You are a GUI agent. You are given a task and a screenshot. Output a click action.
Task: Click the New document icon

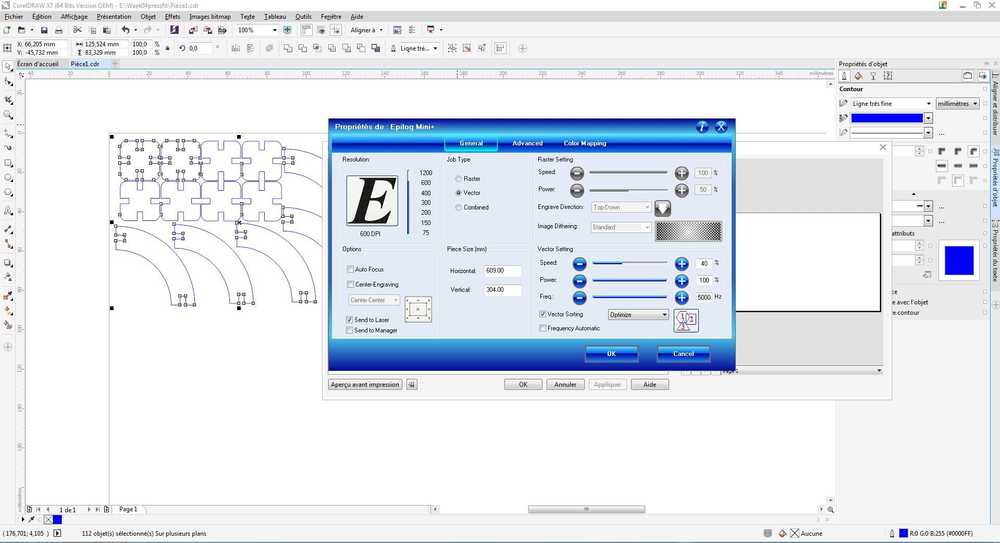coord(7,30)
